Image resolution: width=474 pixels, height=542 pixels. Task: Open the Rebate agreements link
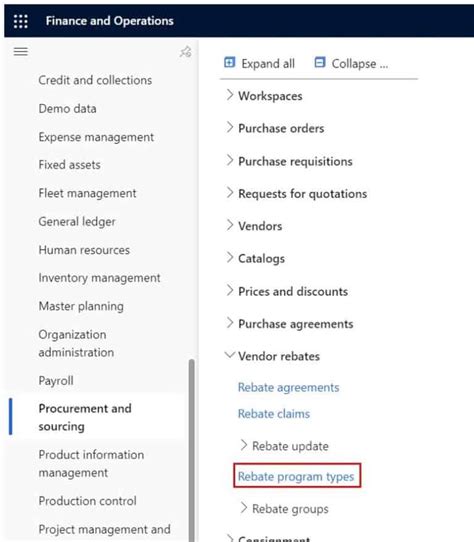(288, 387)
